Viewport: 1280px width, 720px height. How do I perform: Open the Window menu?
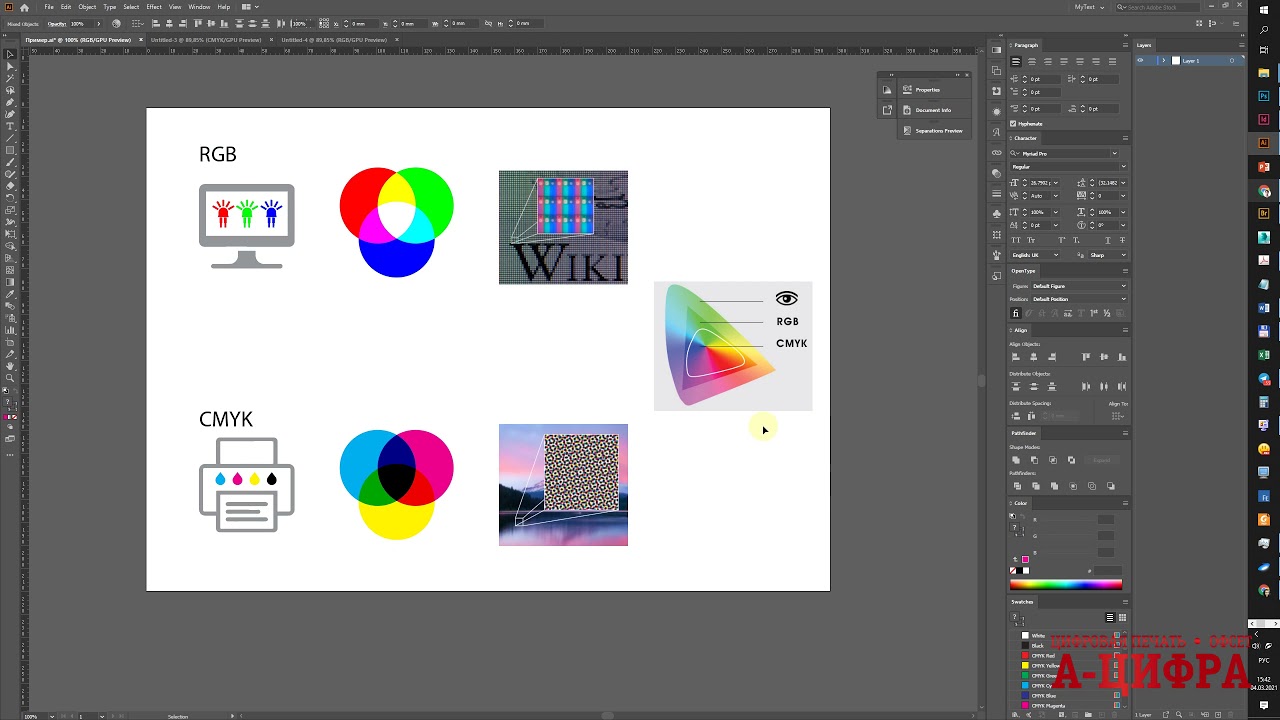coord(199,7)
